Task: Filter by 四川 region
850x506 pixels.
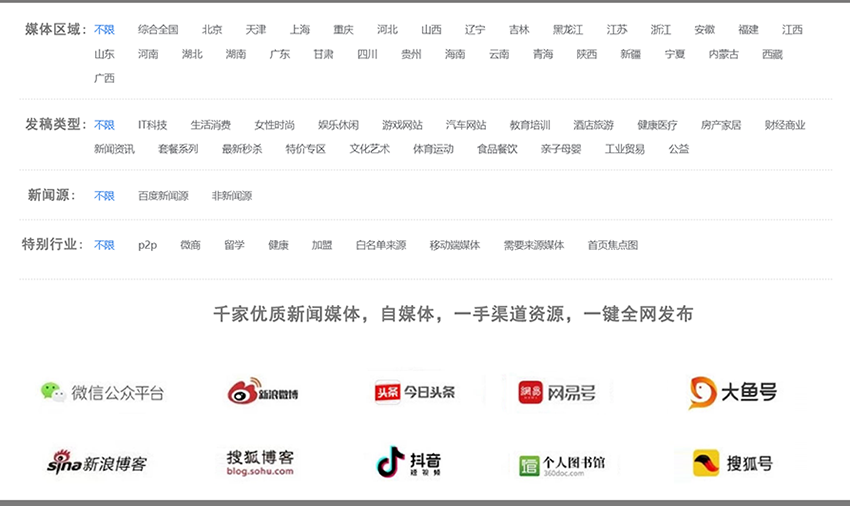Action: [368, 54]
